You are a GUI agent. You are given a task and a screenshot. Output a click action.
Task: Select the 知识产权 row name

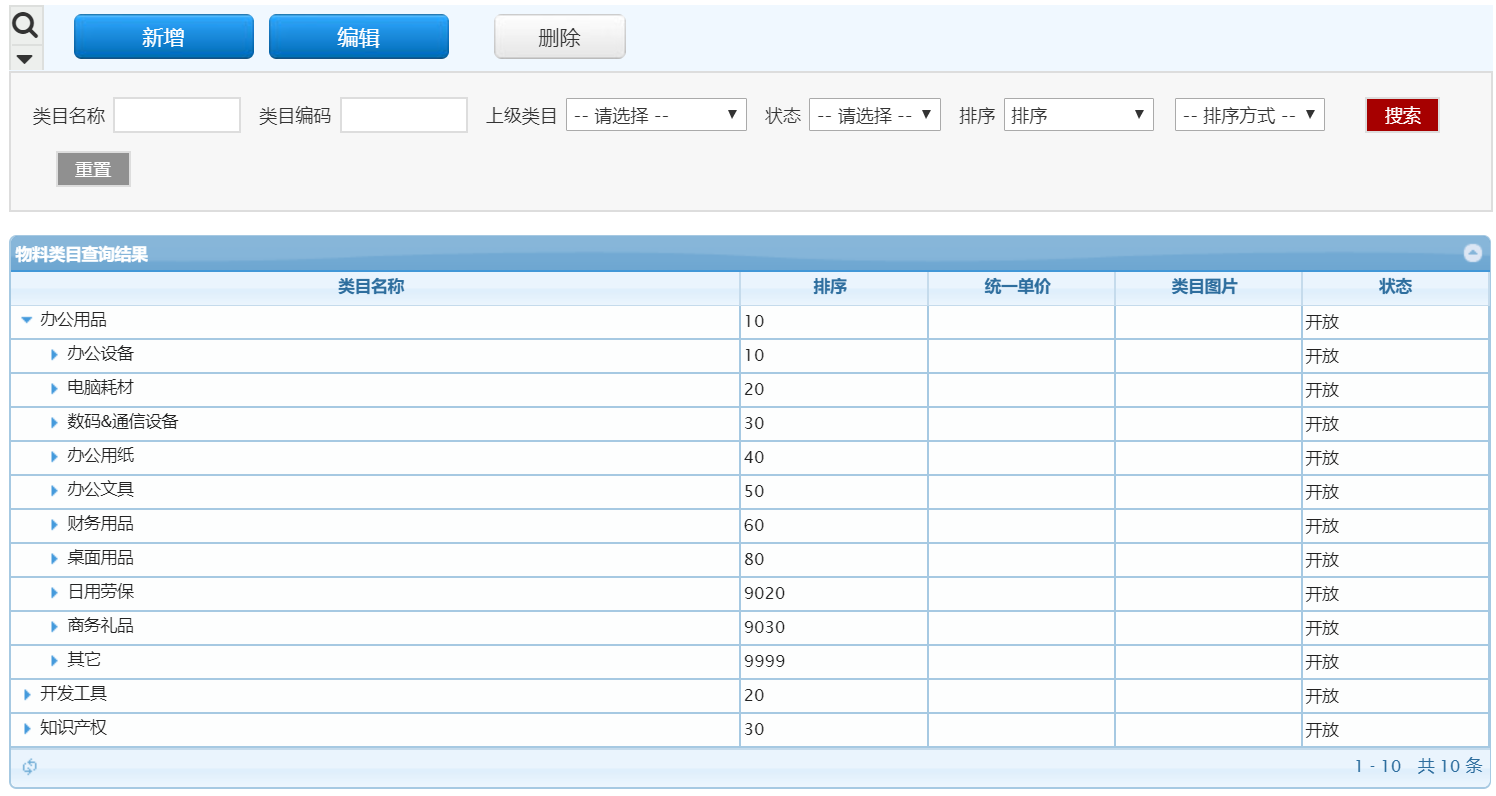tap(73, 728)
